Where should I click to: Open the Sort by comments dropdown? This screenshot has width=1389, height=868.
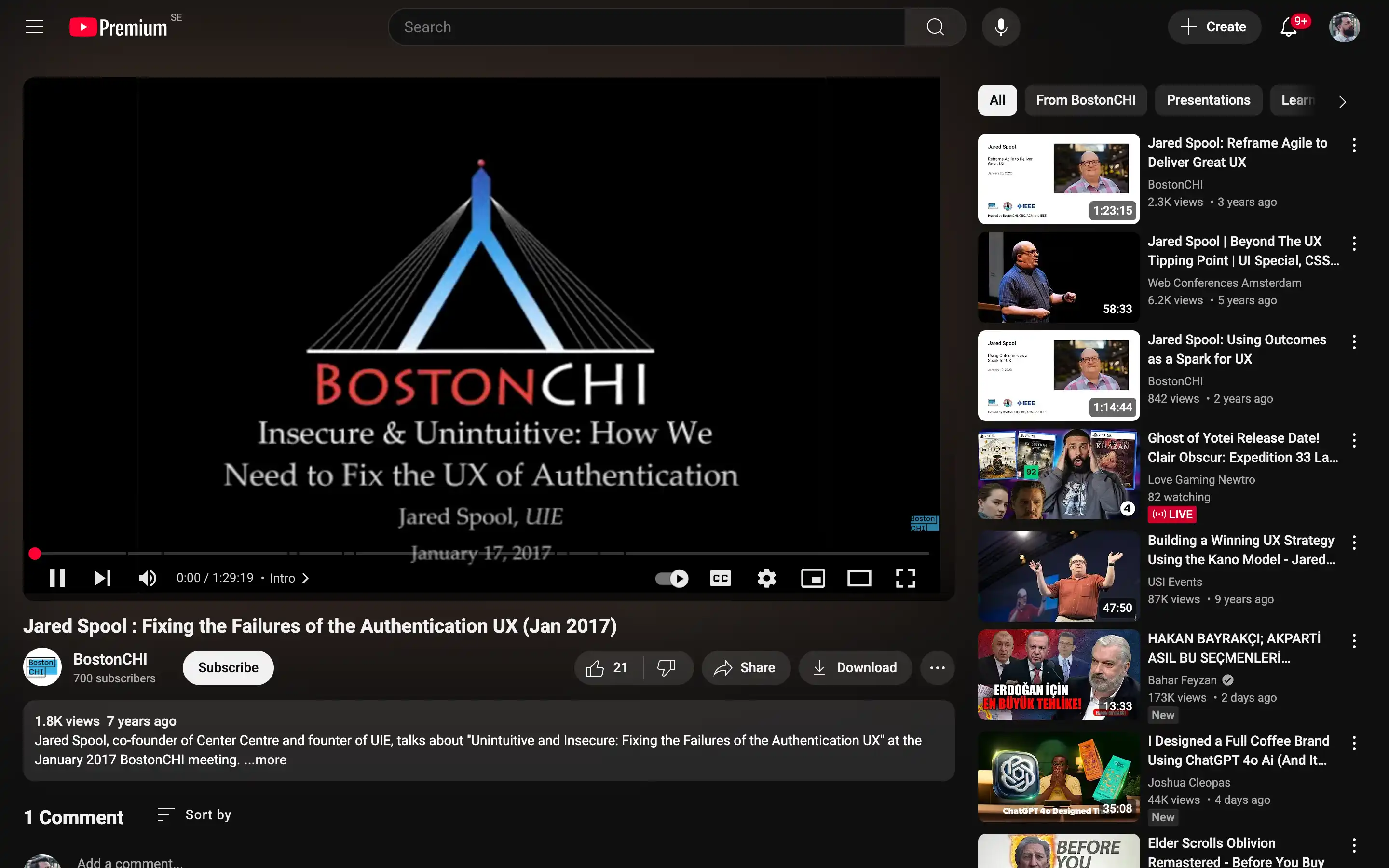tap(194, 814)
